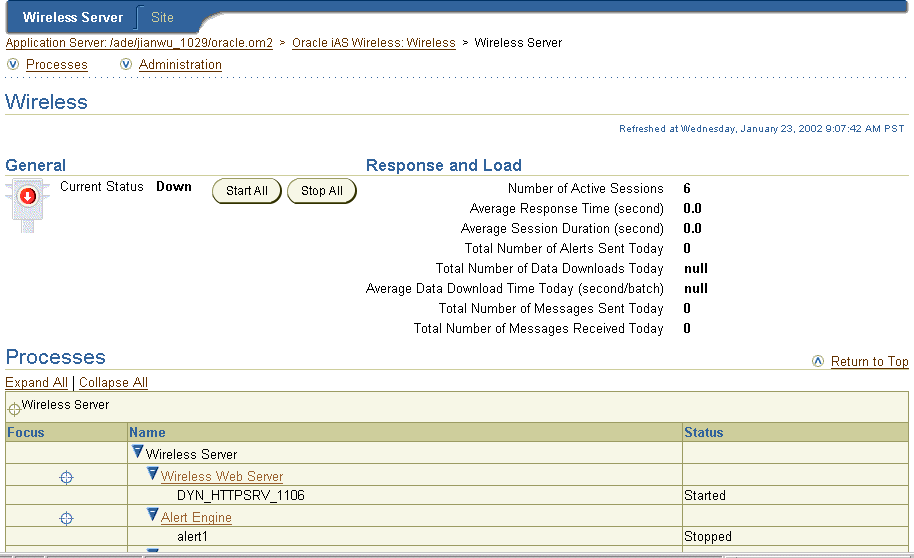The height and width of the screenshot is (558, 914).
Task: Click the Expand All link
Action: click(x=37, y=382)
